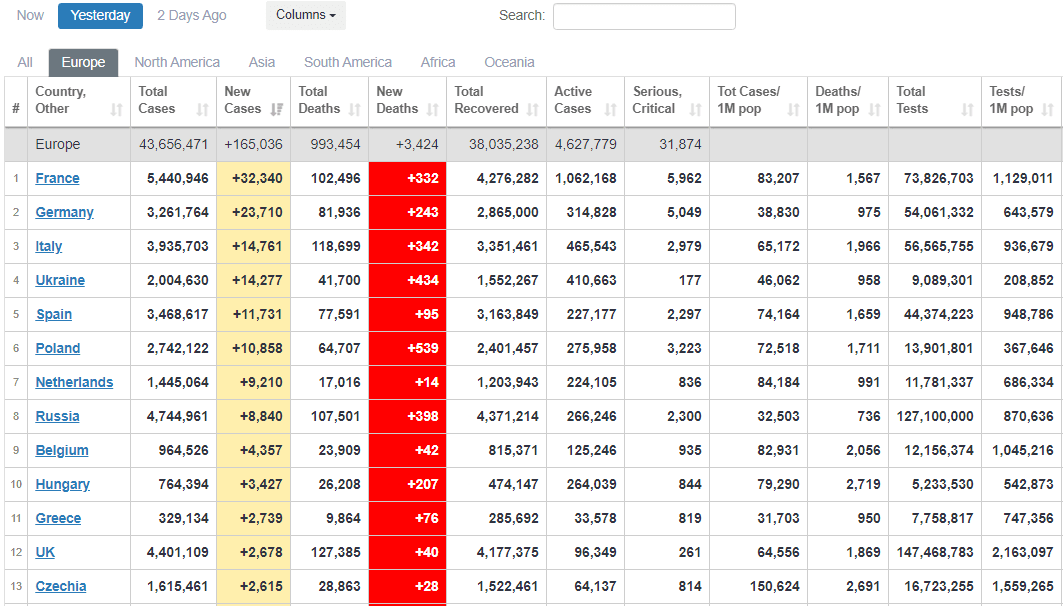
Task: Sort by Deaths/1M pop column icon
Action: tap(875, 109)
